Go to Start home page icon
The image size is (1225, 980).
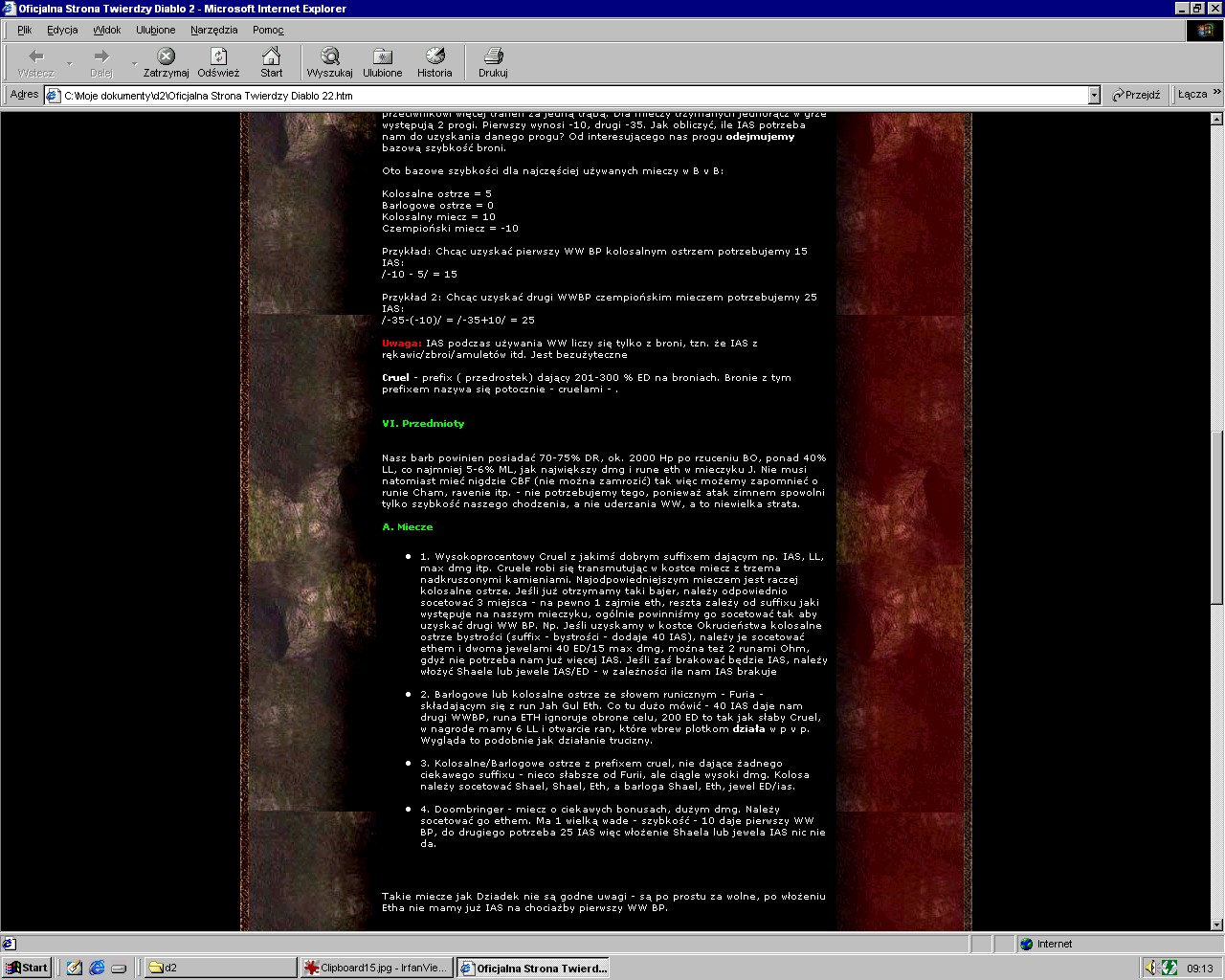(272, 57)
